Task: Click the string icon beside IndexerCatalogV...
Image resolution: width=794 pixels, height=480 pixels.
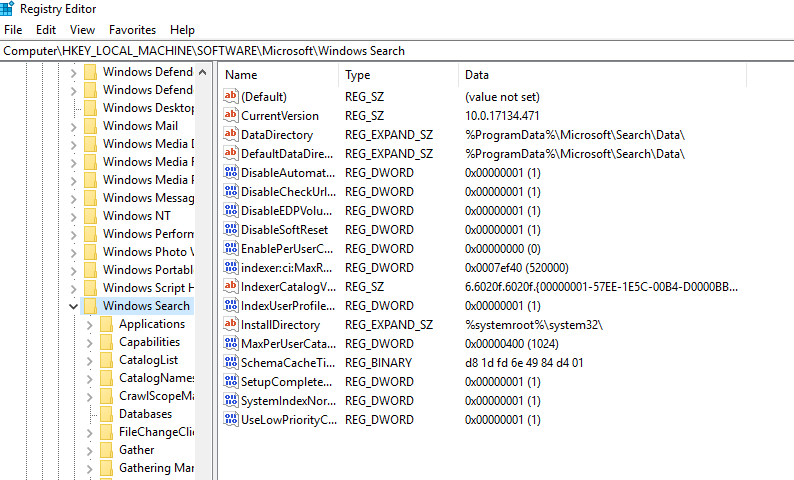Action: pyautogui.click(x=231, y=286)
